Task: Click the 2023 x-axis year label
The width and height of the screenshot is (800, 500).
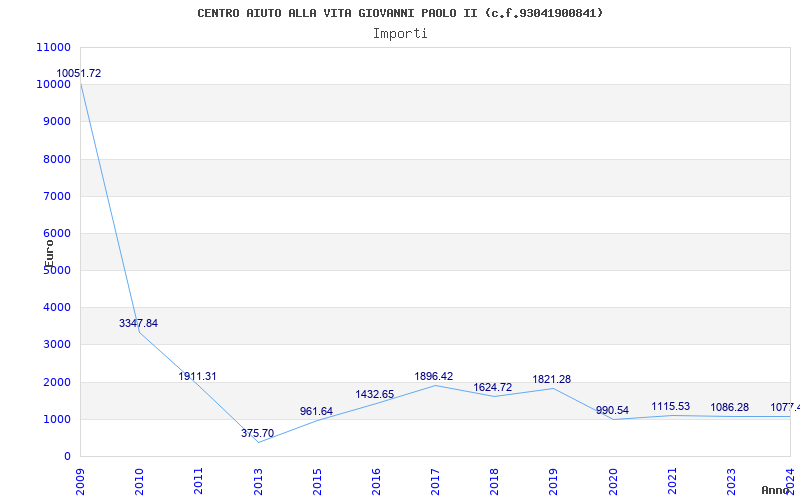Action: [731, 482]
